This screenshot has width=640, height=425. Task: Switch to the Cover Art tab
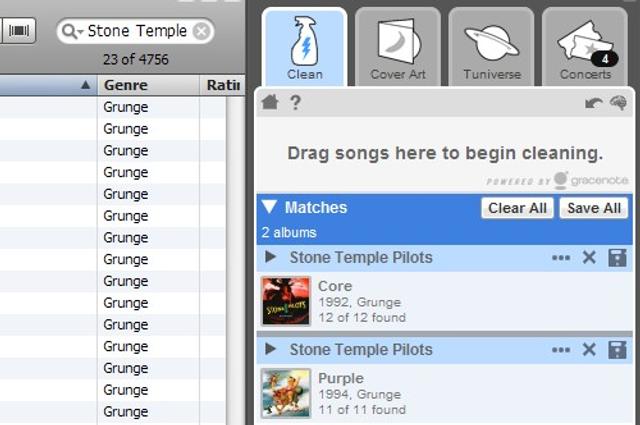tap(398, 48)
